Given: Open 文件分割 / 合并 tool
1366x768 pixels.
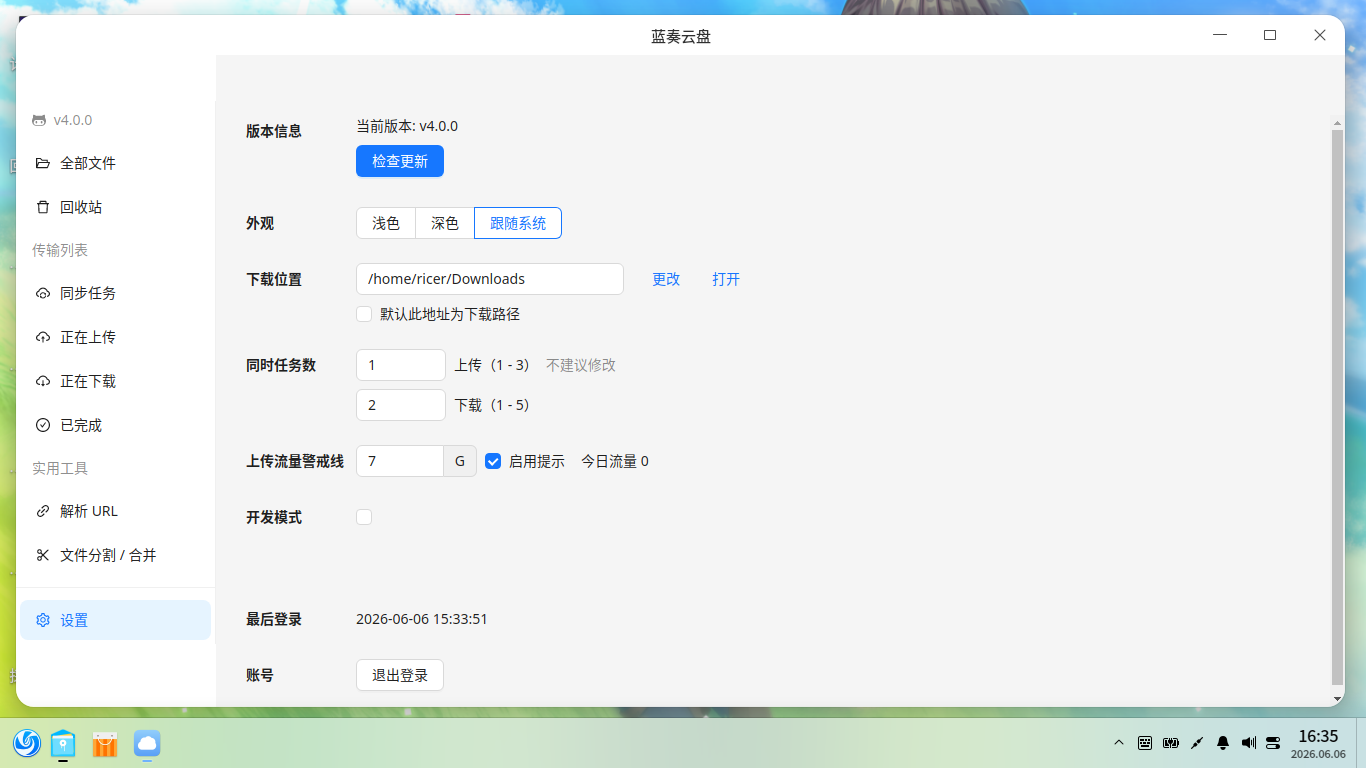Looking at the screenshot, I should point(115,555).
